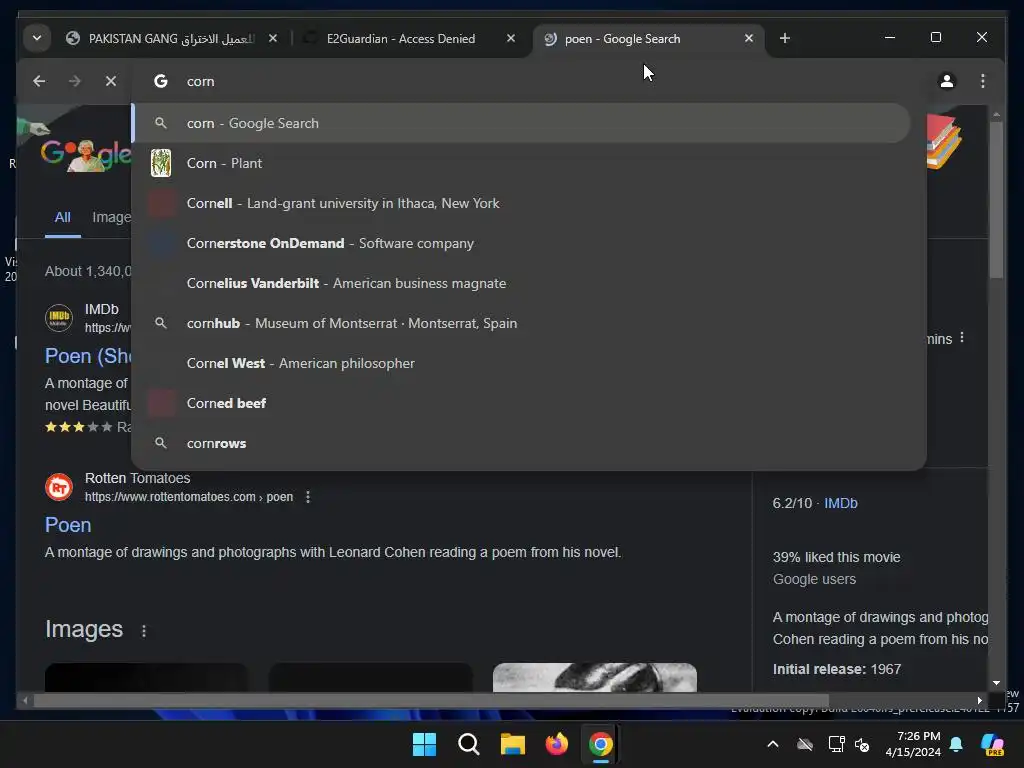Click the muted volume tray icon
Image resolution: width=1024 pixels, height=768 pixels.
862,744
